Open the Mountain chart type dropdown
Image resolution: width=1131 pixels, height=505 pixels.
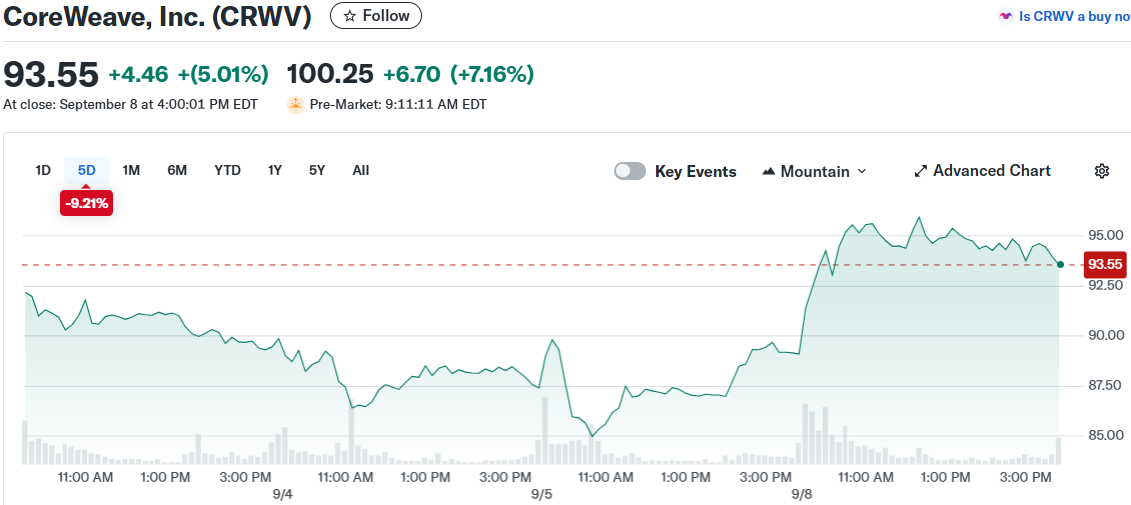(x=814, y=172)
